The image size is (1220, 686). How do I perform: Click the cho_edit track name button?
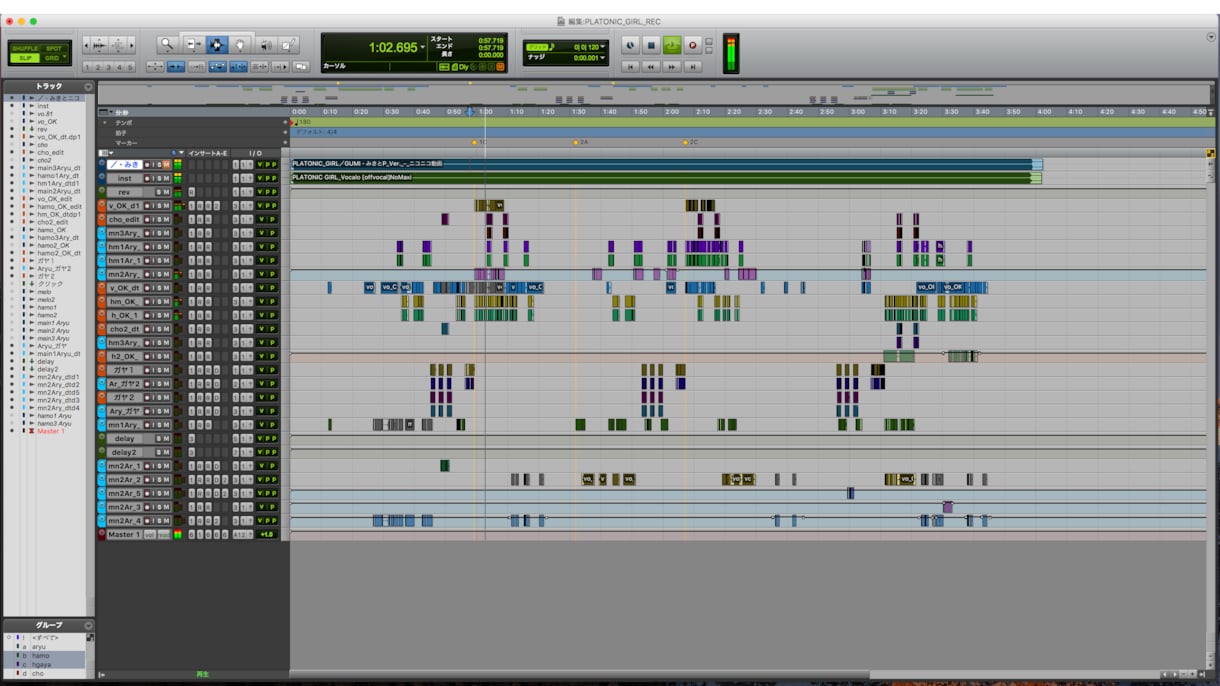[x=124, y=219]
